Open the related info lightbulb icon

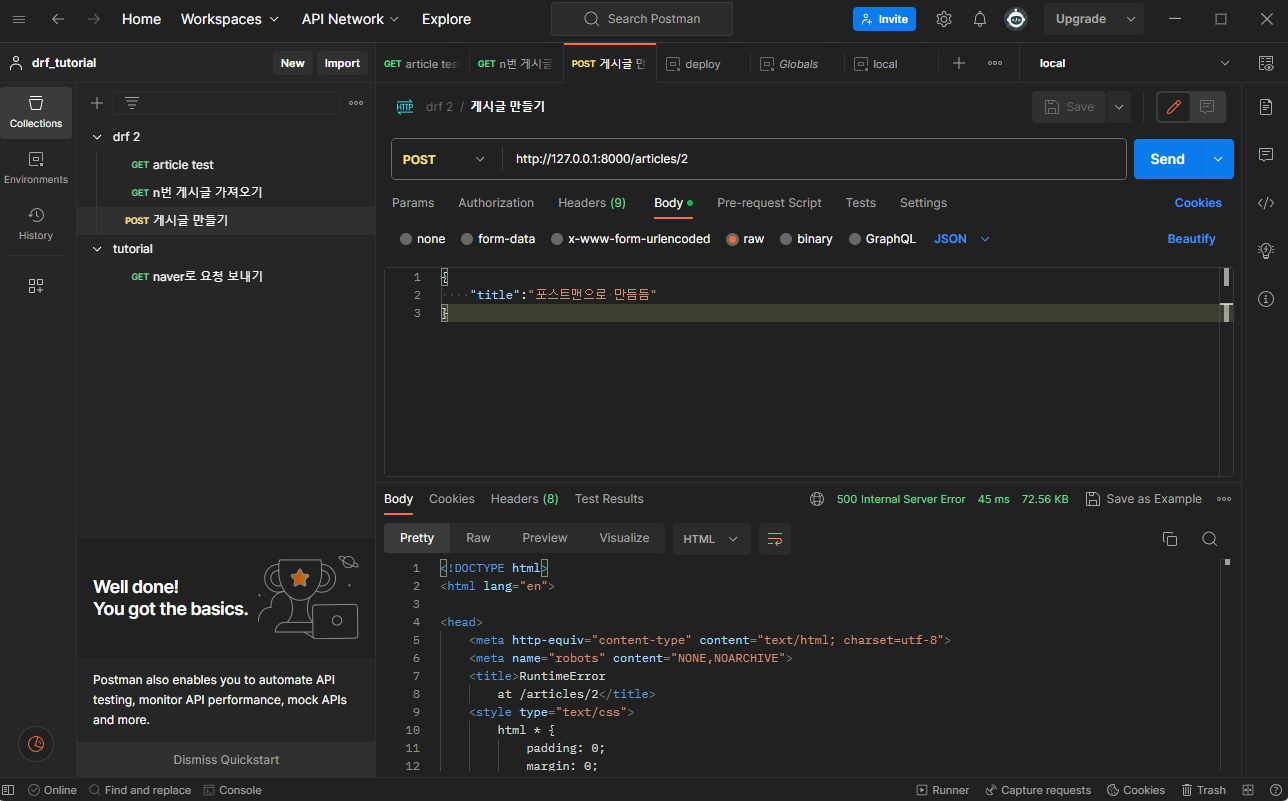point(1266,250)
